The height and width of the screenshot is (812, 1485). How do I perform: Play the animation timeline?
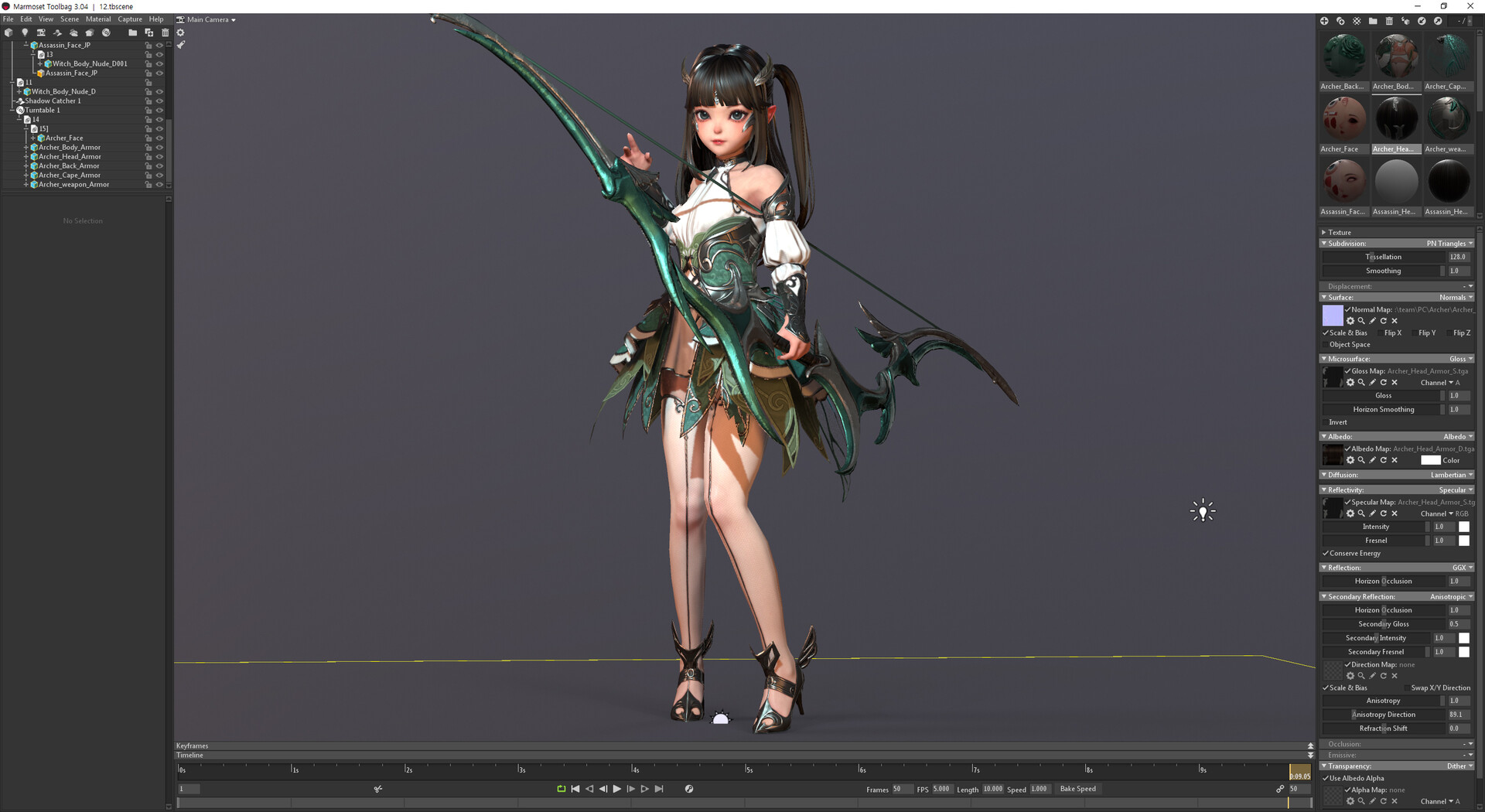tap(616, 789)
